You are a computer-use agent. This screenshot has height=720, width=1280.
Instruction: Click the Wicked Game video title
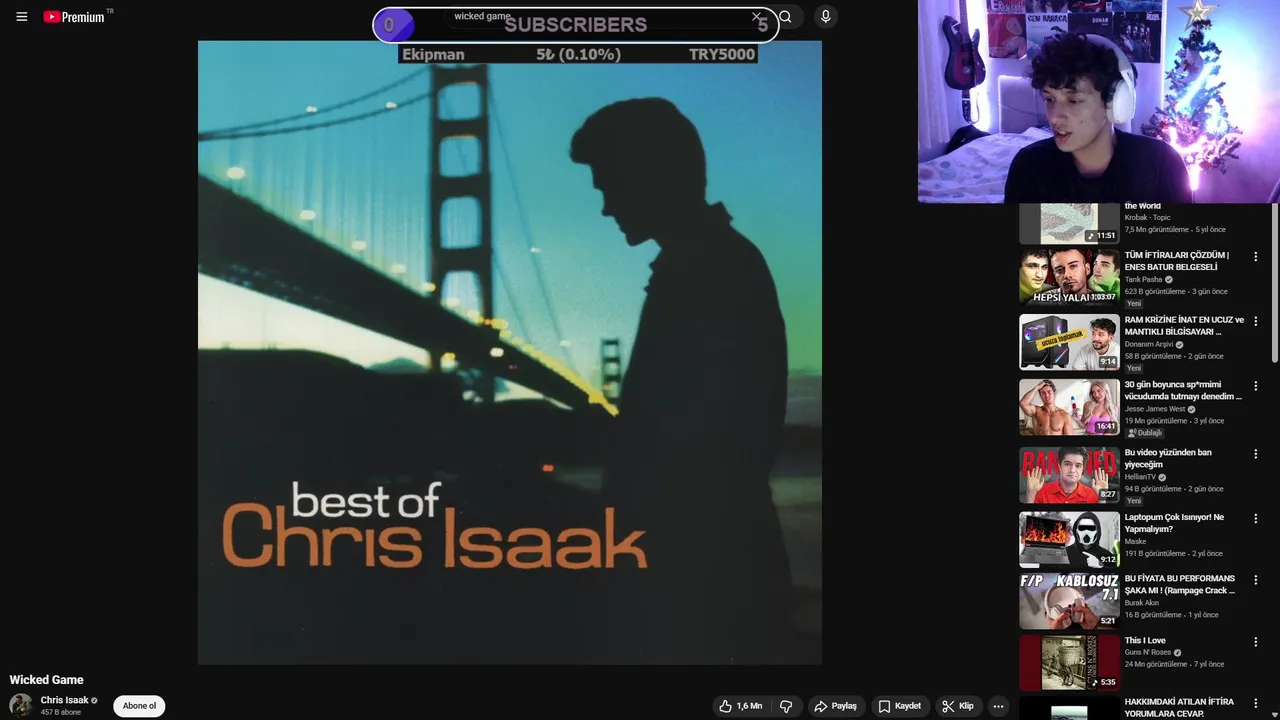(47, 680)
